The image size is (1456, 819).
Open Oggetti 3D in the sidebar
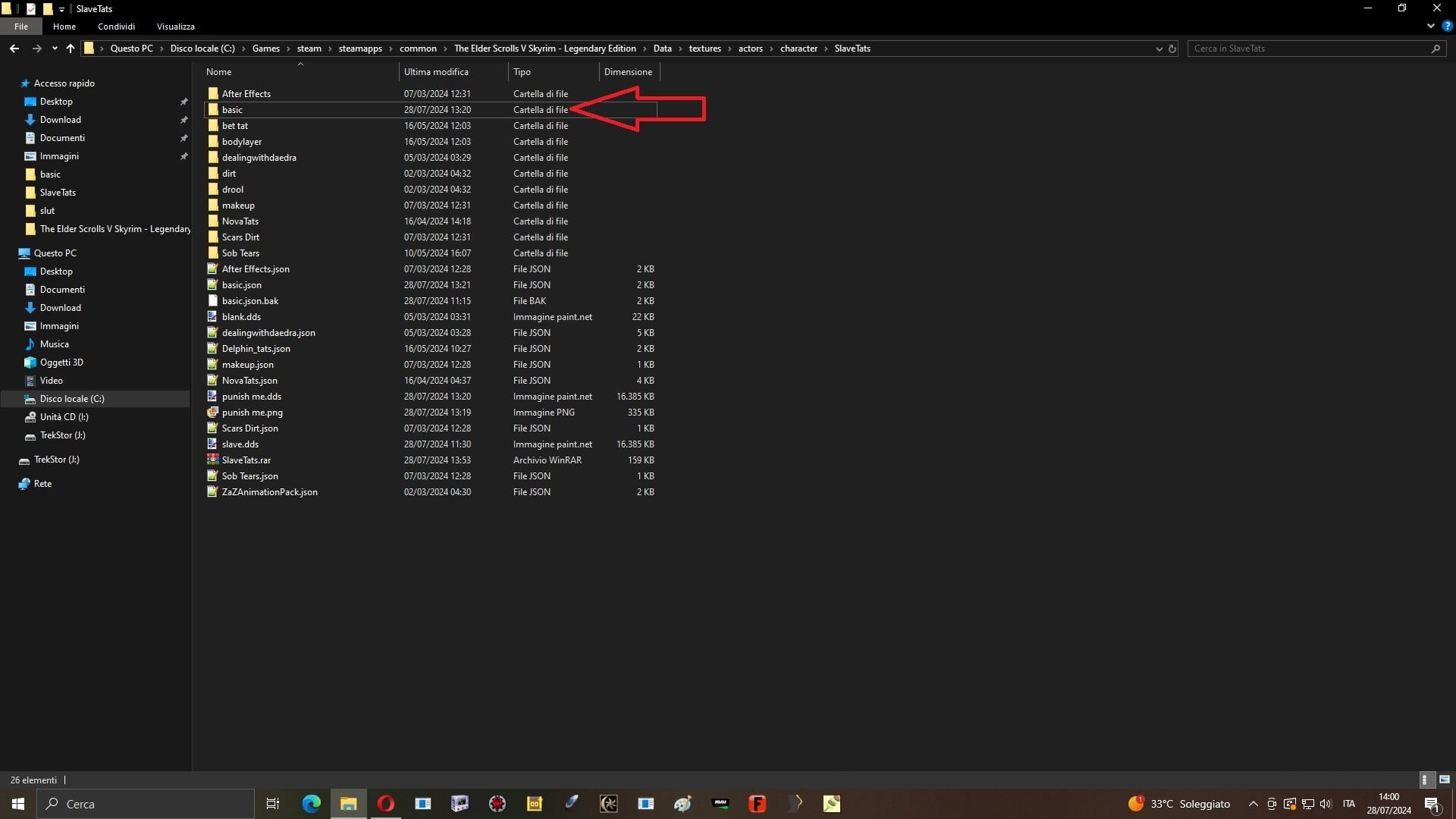(61, 362)
